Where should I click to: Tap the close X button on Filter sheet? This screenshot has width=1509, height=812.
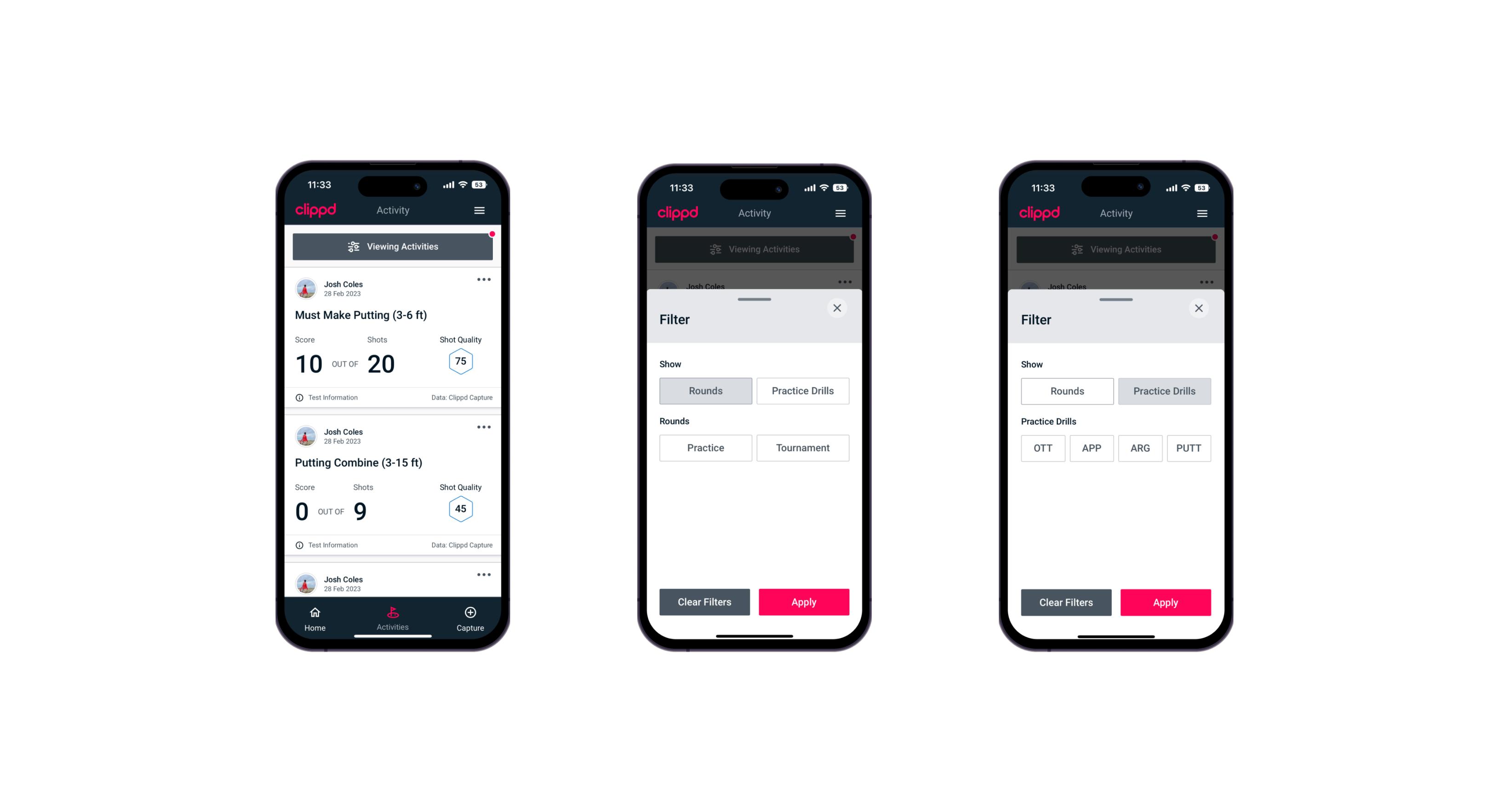point(838,307)
